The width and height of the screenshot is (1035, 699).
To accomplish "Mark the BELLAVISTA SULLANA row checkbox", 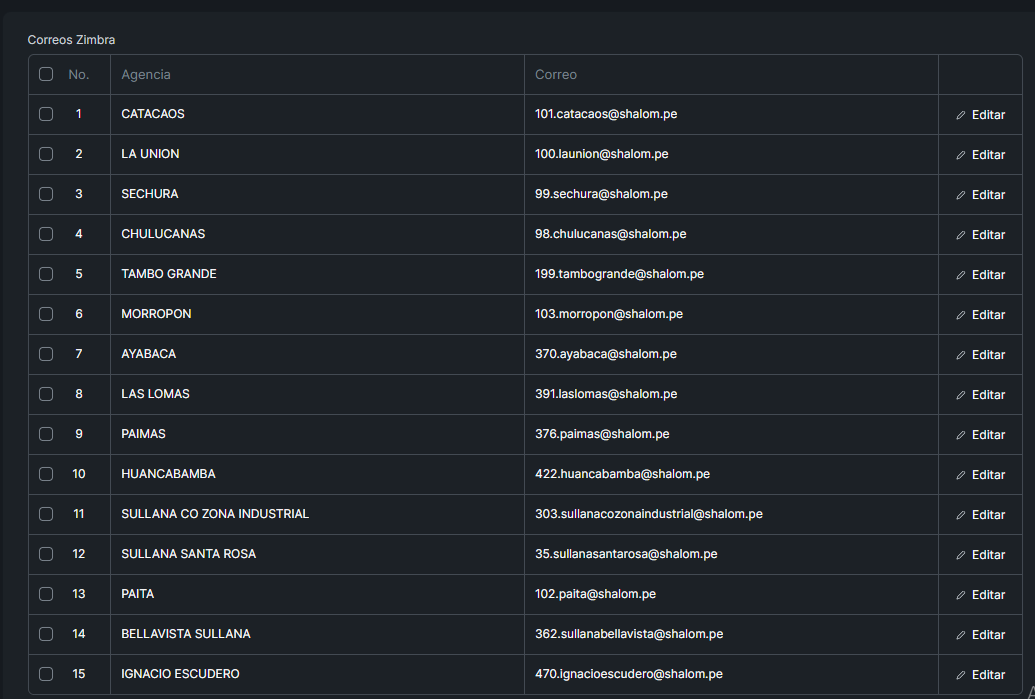I will point(46,634).
